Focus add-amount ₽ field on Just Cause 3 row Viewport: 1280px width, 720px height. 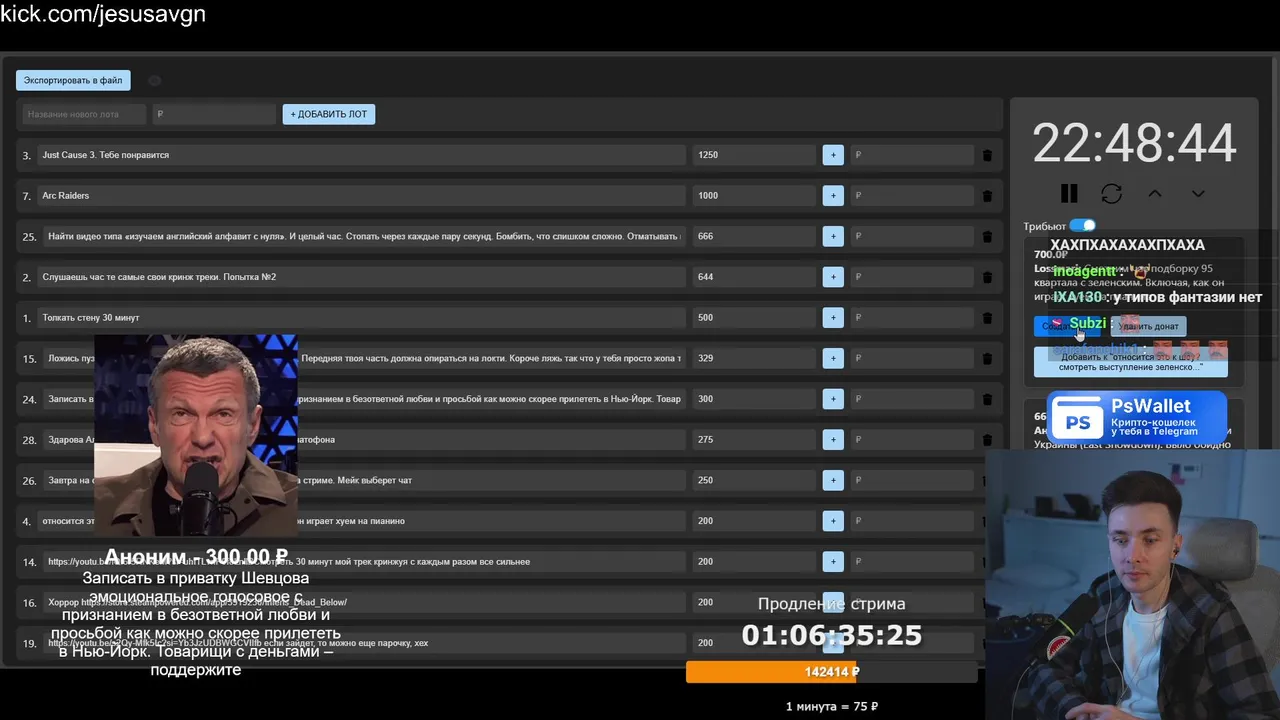912,155
